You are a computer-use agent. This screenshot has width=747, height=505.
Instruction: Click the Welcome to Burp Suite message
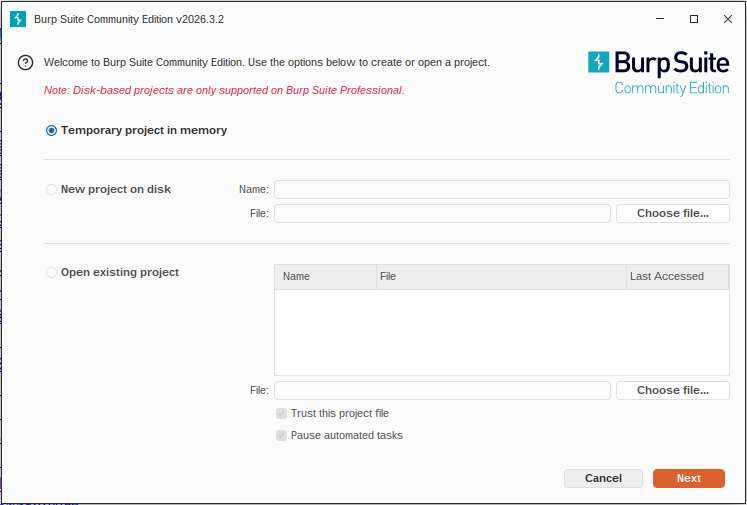267,62
